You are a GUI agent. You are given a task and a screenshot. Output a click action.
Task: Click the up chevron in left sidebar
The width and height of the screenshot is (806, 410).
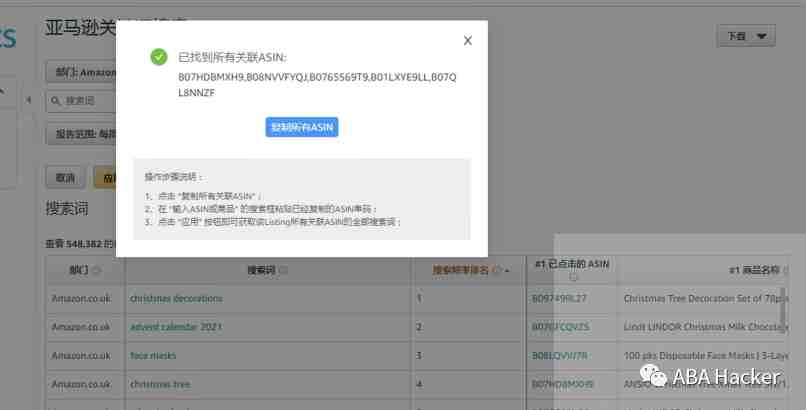(x=3, y=91)
